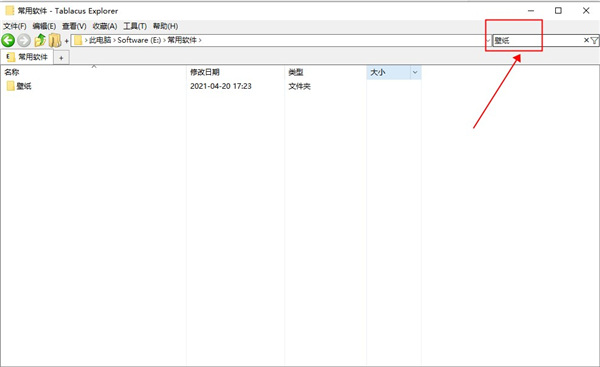Expand chevron after 常用软件 breadcrumb
Viewport: 600px width, 367px height.
[200, 40]
